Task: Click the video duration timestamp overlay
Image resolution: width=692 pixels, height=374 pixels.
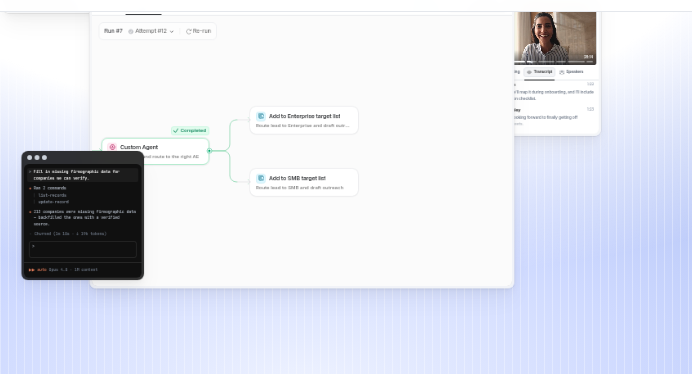Action: point(588,57)
